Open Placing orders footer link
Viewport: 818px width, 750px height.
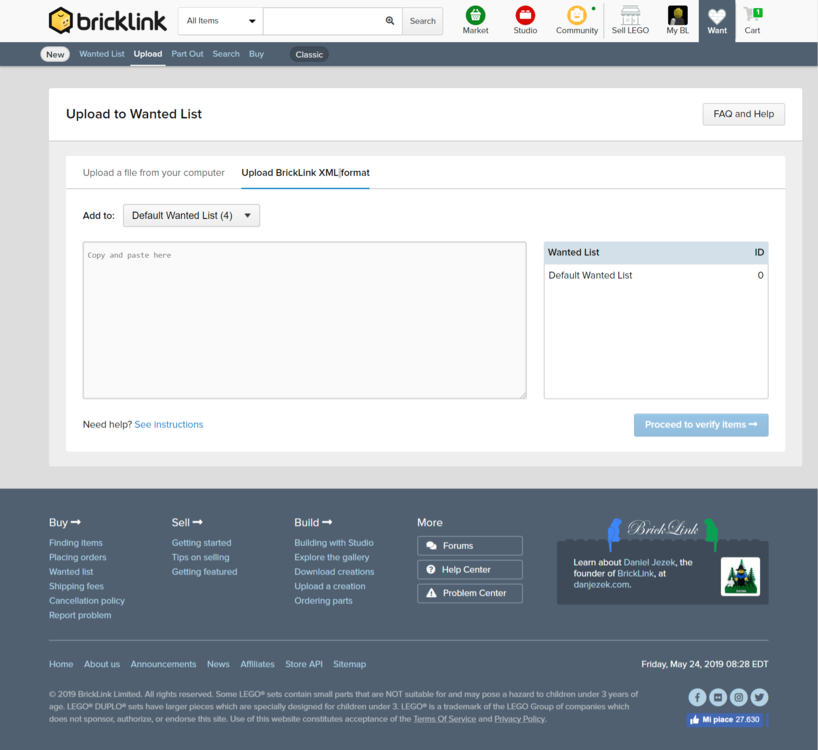78,558
